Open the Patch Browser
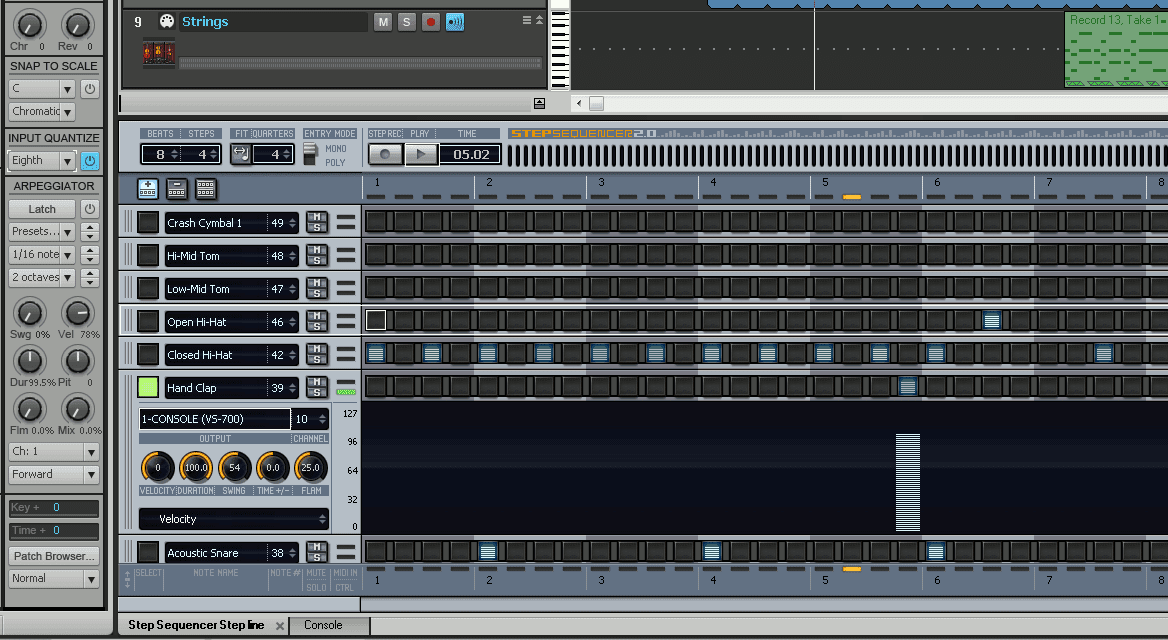Viewport: 1168px width, 640px height. [x=54, y=556]
